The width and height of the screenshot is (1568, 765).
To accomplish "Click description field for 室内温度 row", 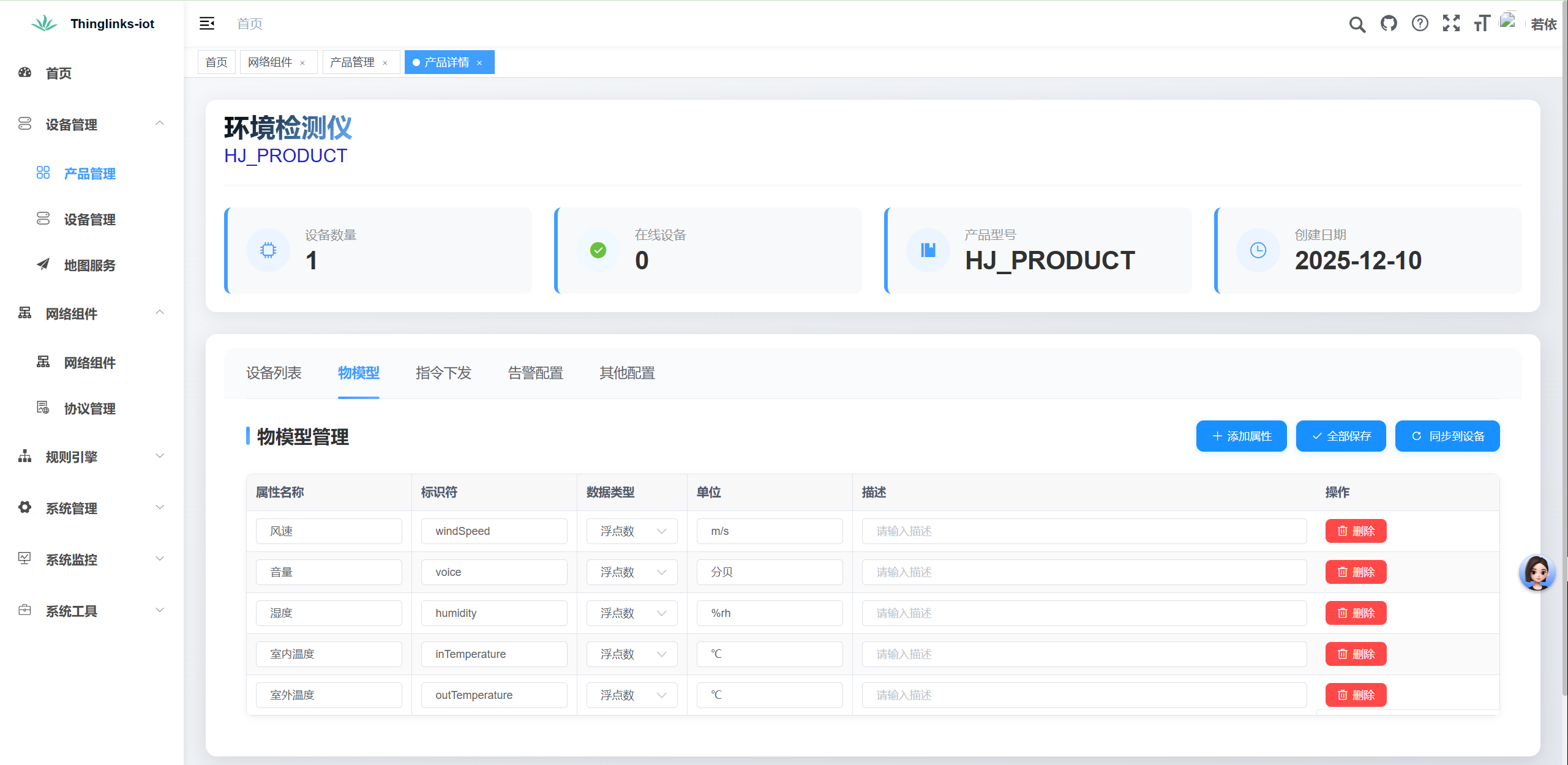I will coord(1084,654).
